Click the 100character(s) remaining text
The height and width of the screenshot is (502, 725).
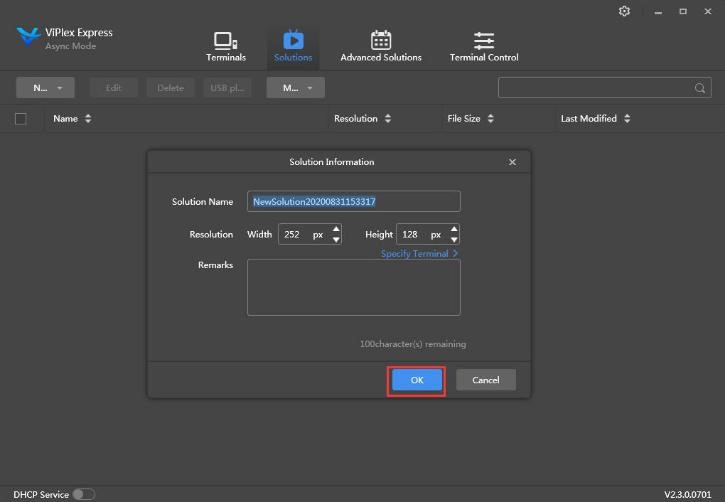[x=413, y=344]
